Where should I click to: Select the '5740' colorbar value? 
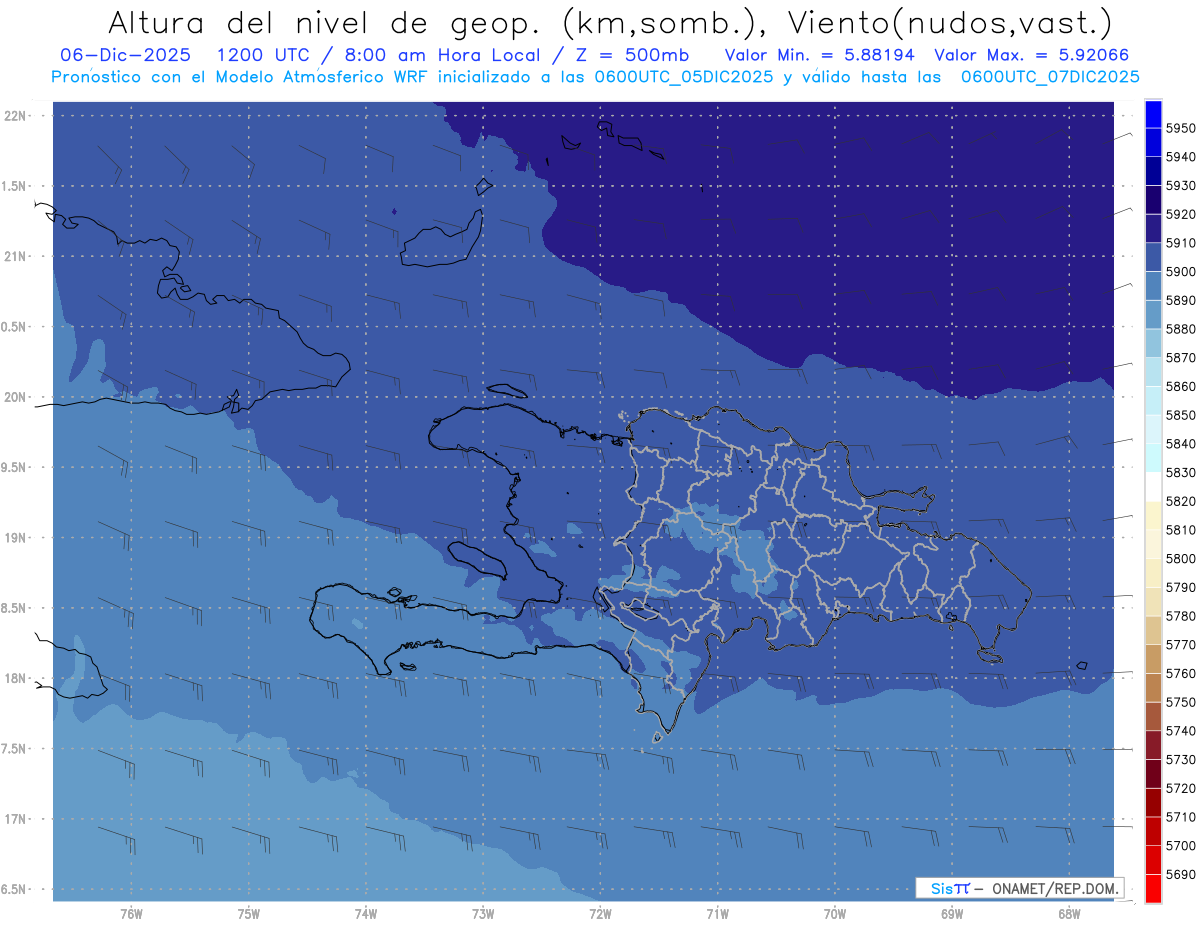click(x=1180, y=731)
